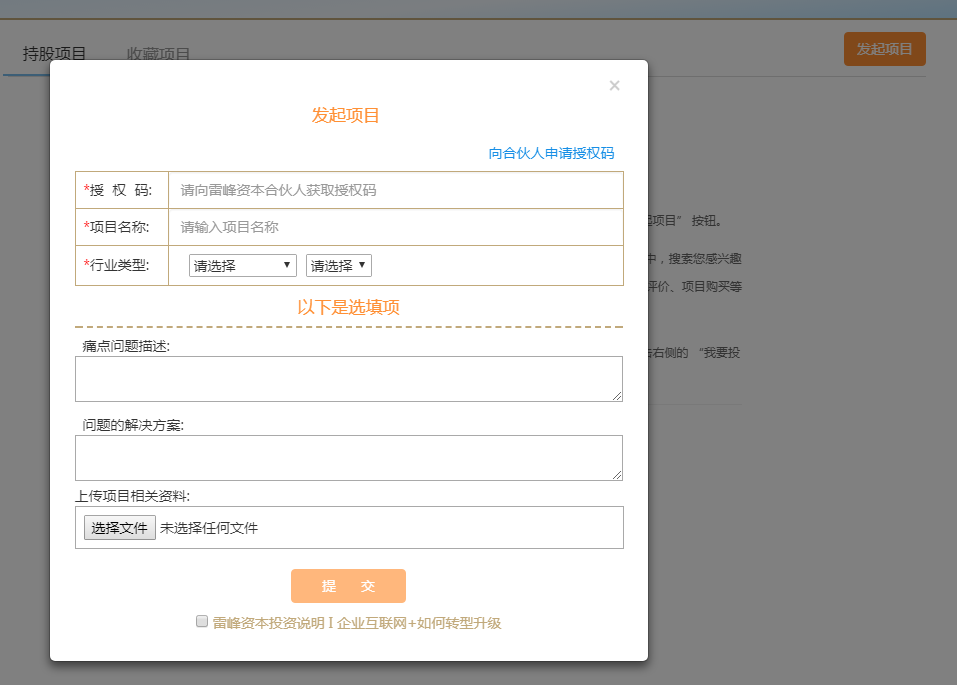Click the 以下是选填项 section heading
Screen dimensions: 957x685
348,307
